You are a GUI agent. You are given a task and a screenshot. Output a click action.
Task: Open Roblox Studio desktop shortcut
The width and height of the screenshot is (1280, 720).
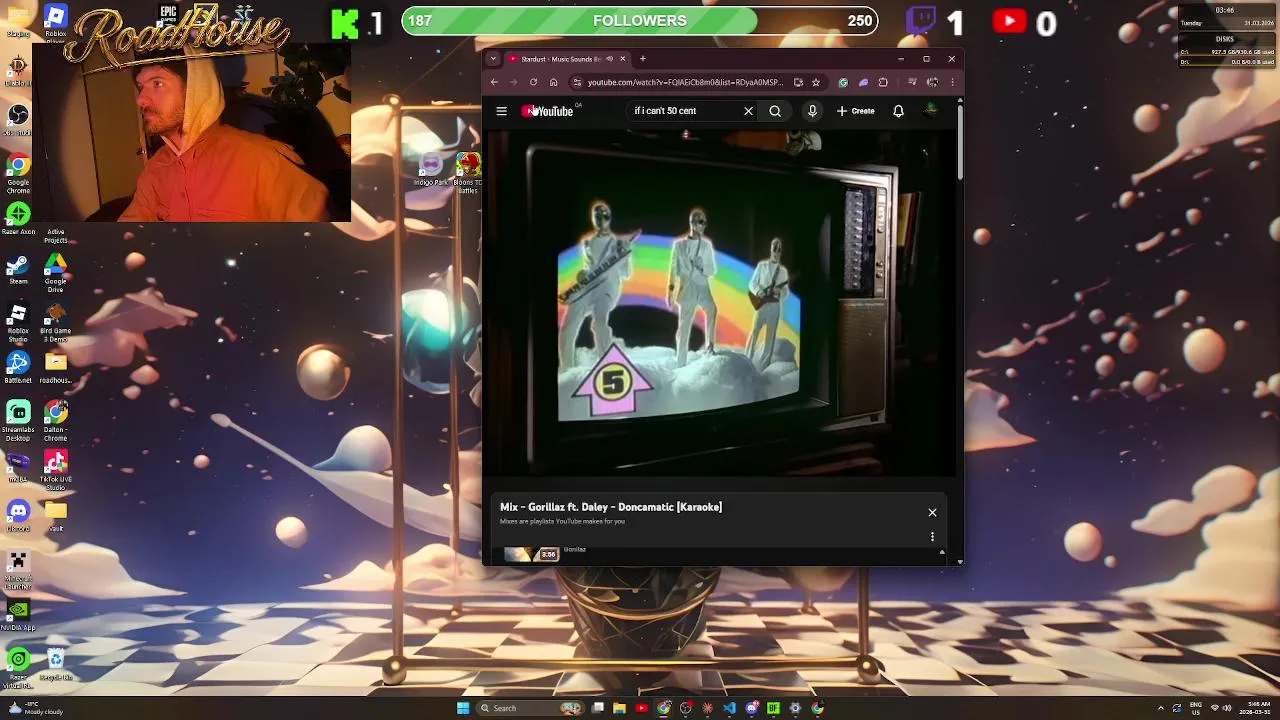coord(19,320)
